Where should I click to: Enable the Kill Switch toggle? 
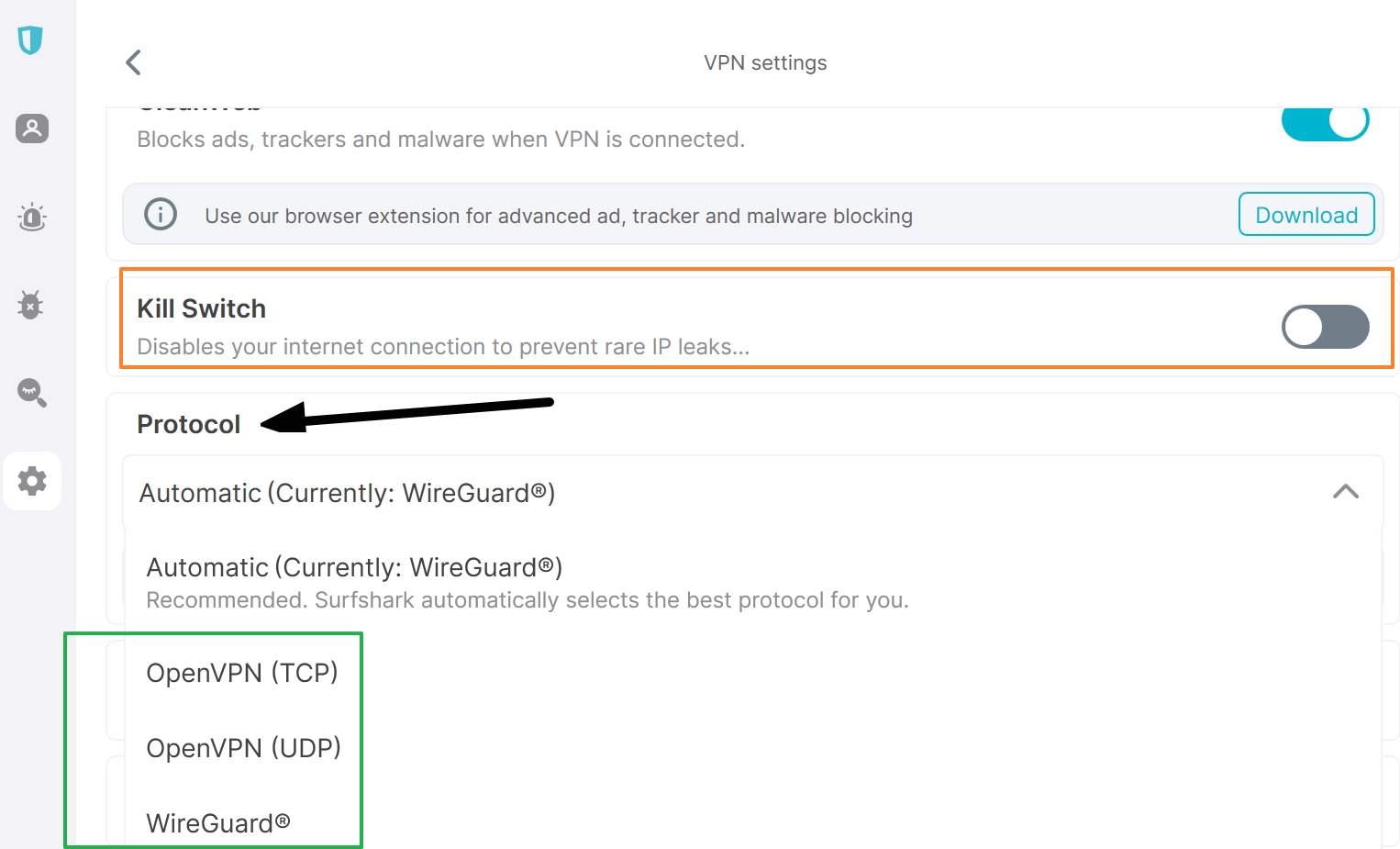pyautogui.click(x=1325, y=327)
